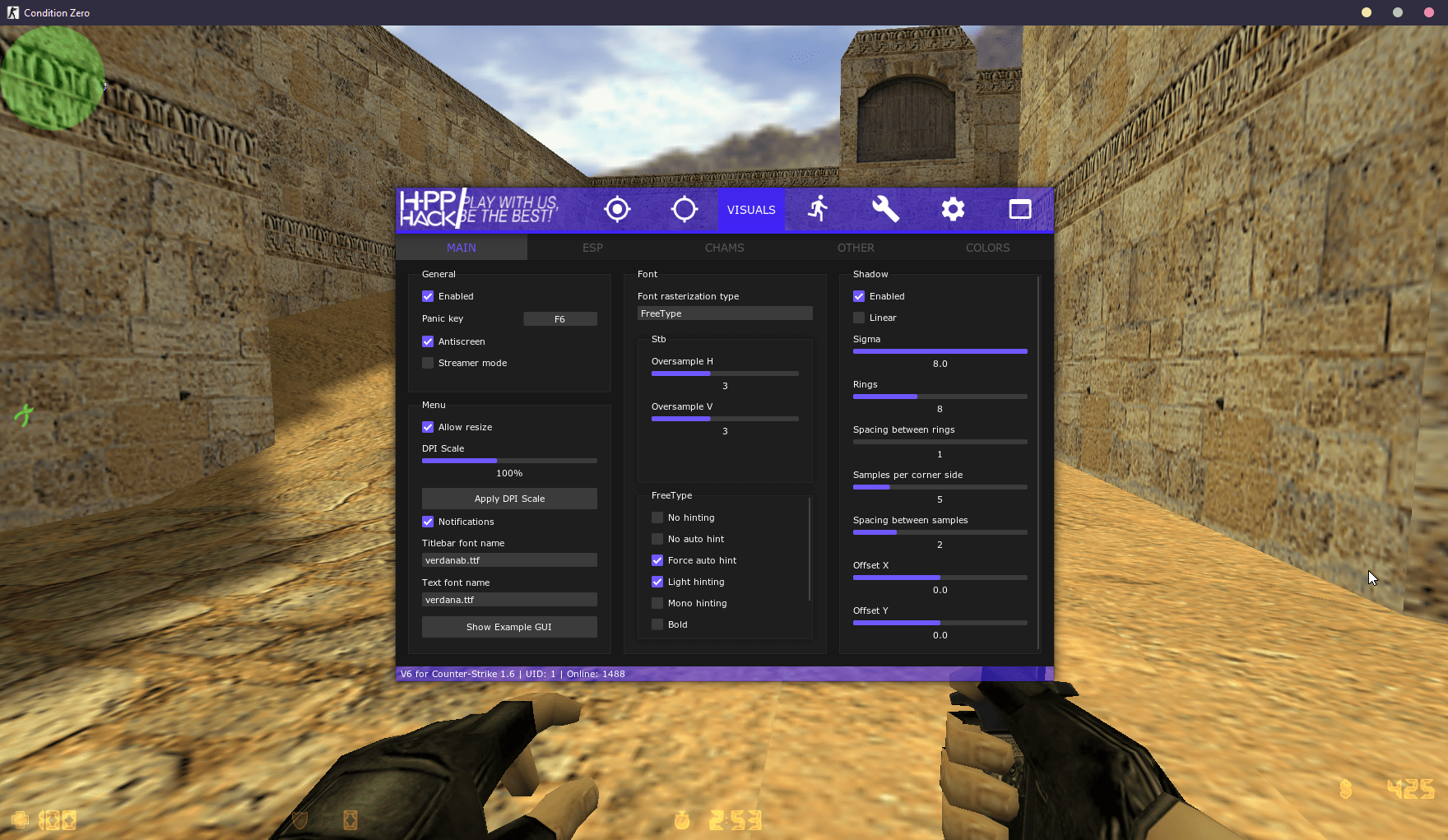Click the Shadow panel vertical scrollbar
The width and height of the screenshot is (1448, 840).
tap(1038, 462)
